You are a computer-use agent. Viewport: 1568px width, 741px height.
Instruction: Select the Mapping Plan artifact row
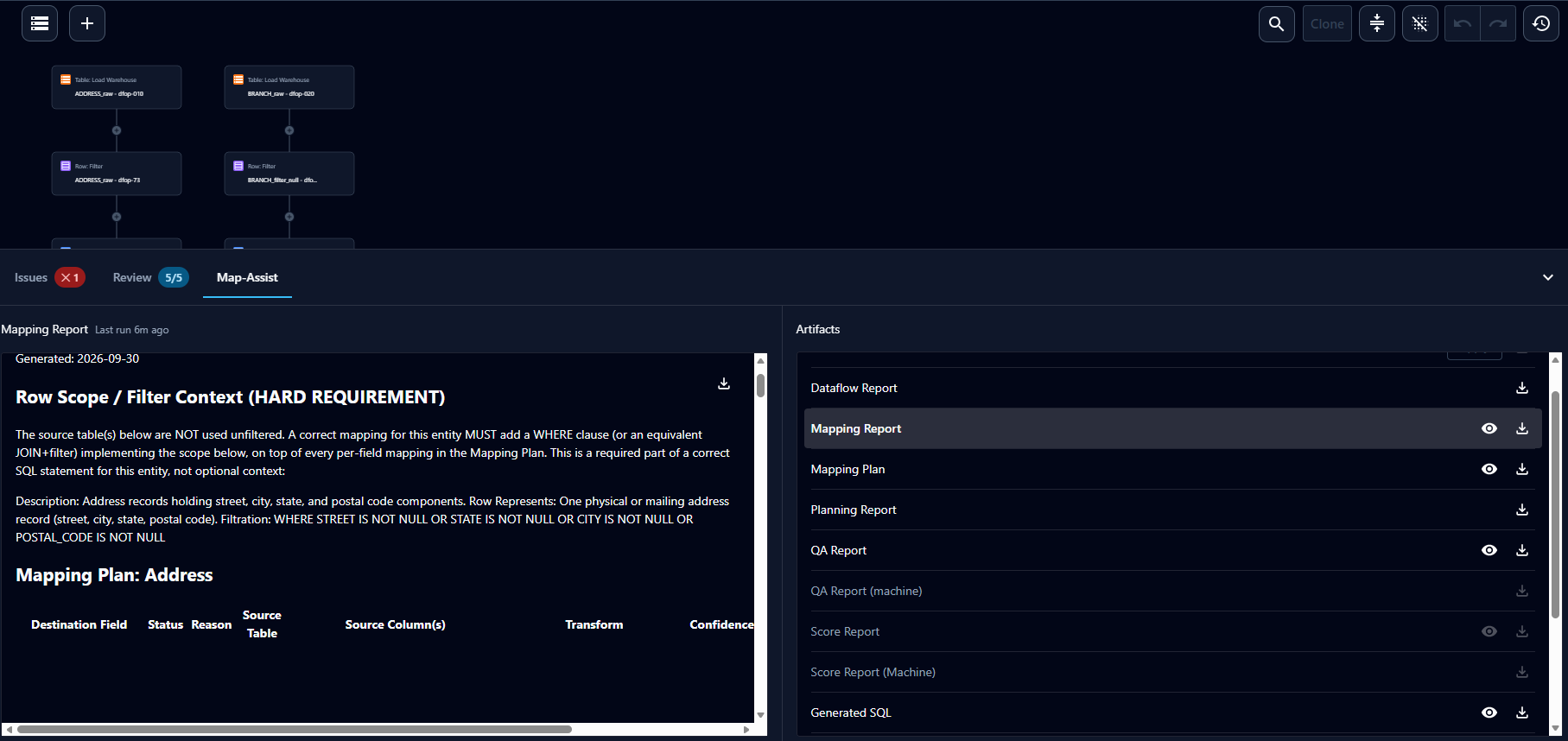(1172, 469)
